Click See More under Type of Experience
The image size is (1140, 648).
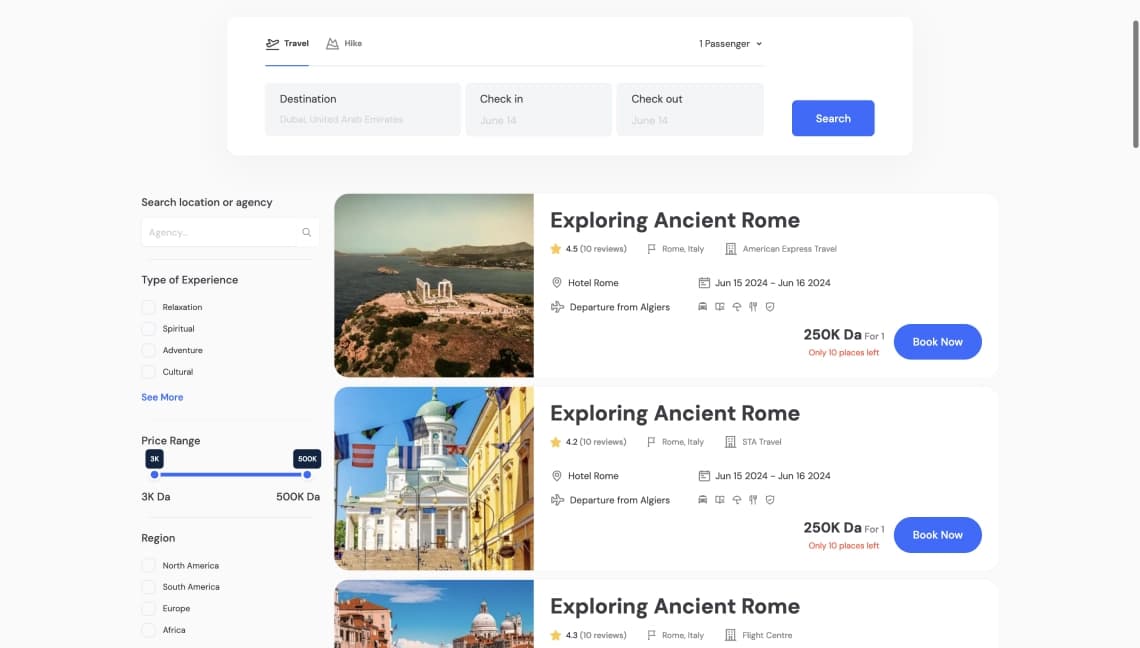(x=162, y=397)
